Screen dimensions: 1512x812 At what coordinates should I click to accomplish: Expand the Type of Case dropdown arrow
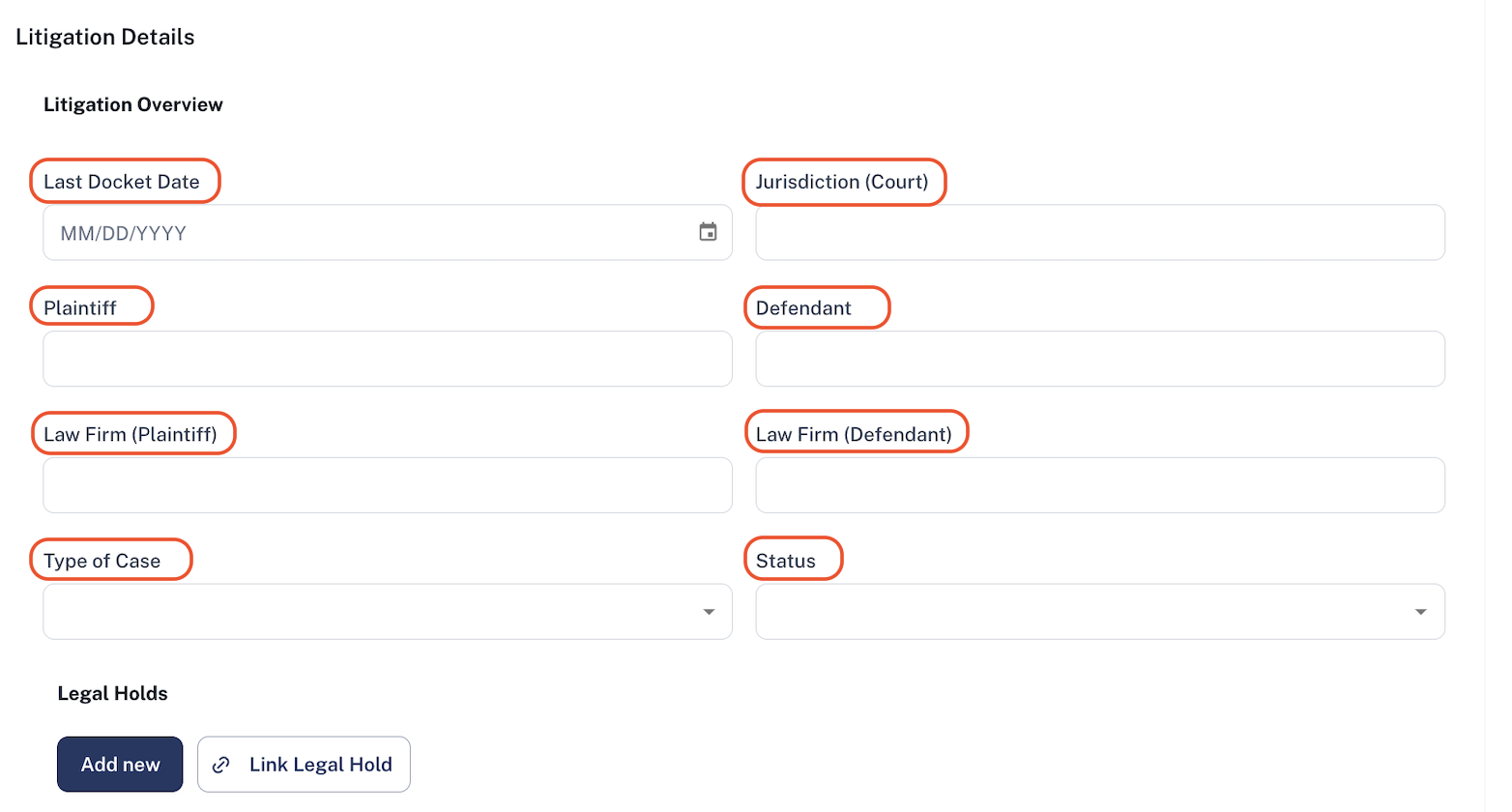pyautogui.click(x=709, y=612)
